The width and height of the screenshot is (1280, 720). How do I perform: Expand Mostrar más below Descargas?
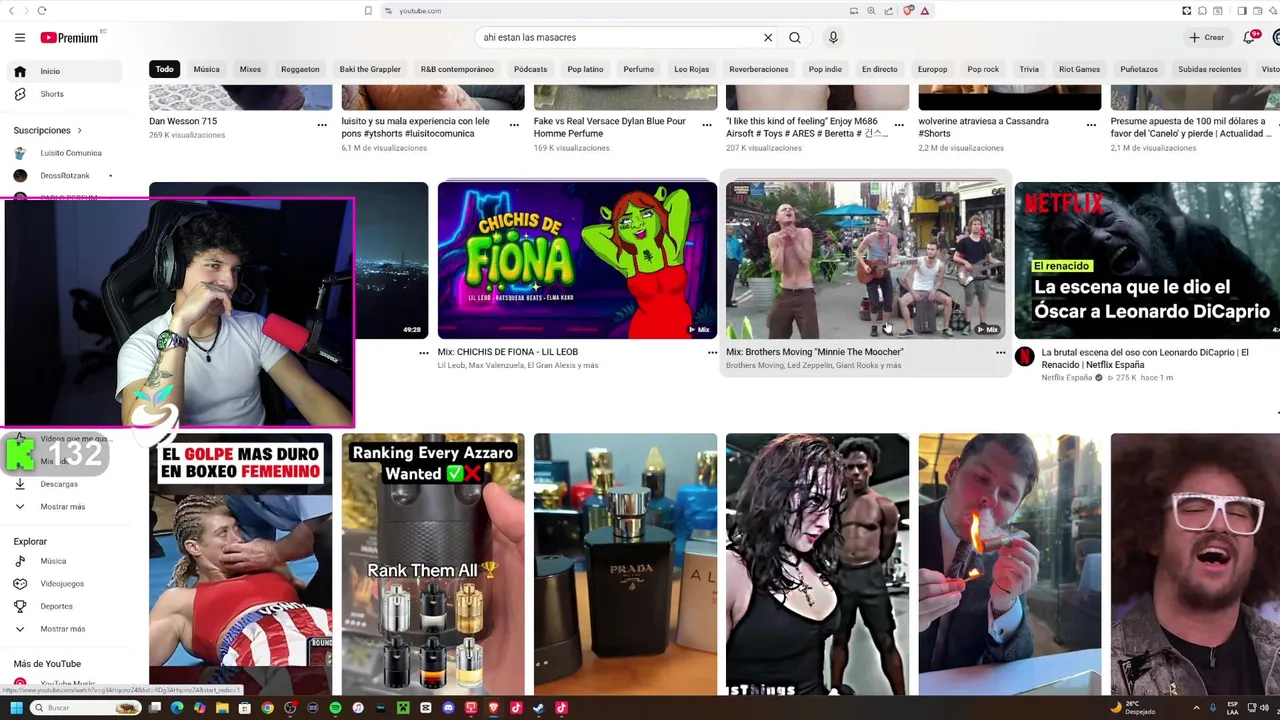coord(66,507)
